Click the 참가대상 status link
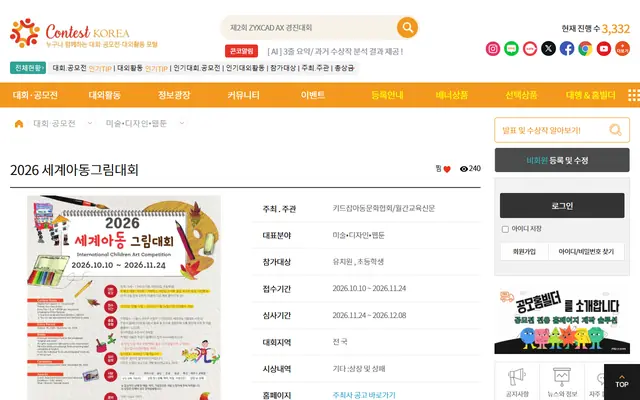Image resolution: width=640 pixels, height=400 pixels. click(283, 68)
